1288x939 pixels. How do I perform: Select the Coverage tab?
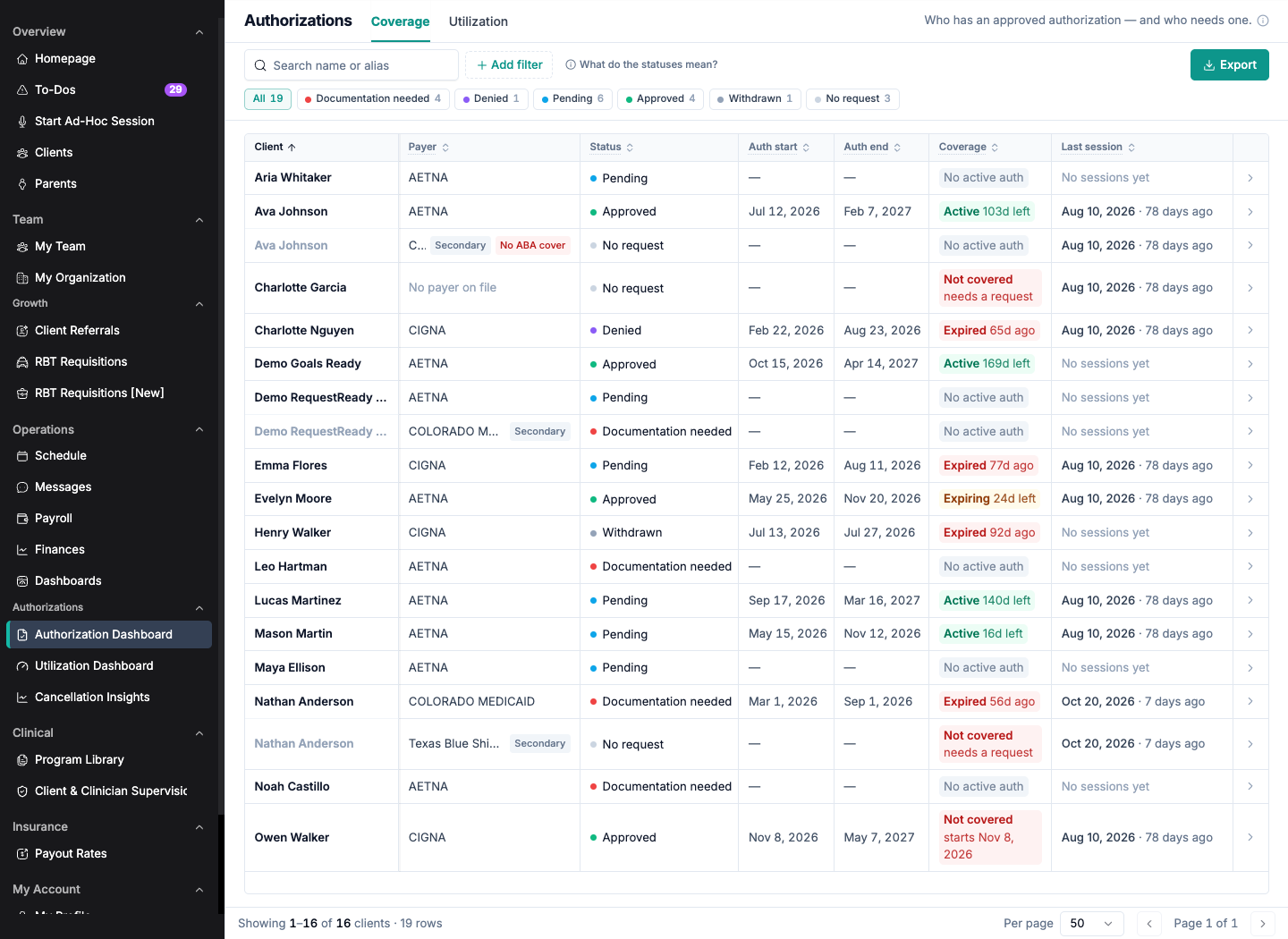tap(401, 21)
